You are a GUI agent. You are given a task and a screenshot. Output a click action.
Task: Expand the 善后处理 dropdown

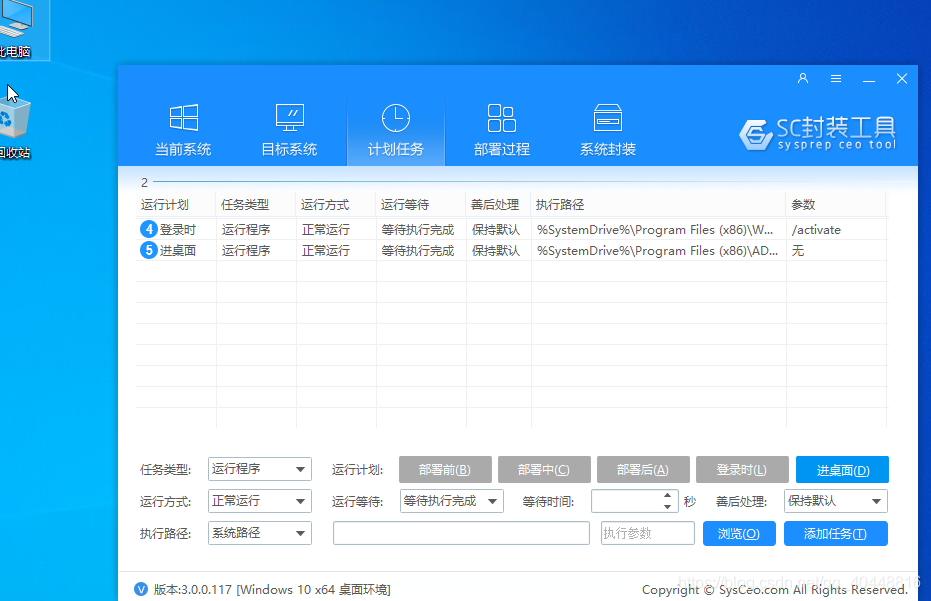(x=836, y=501)
